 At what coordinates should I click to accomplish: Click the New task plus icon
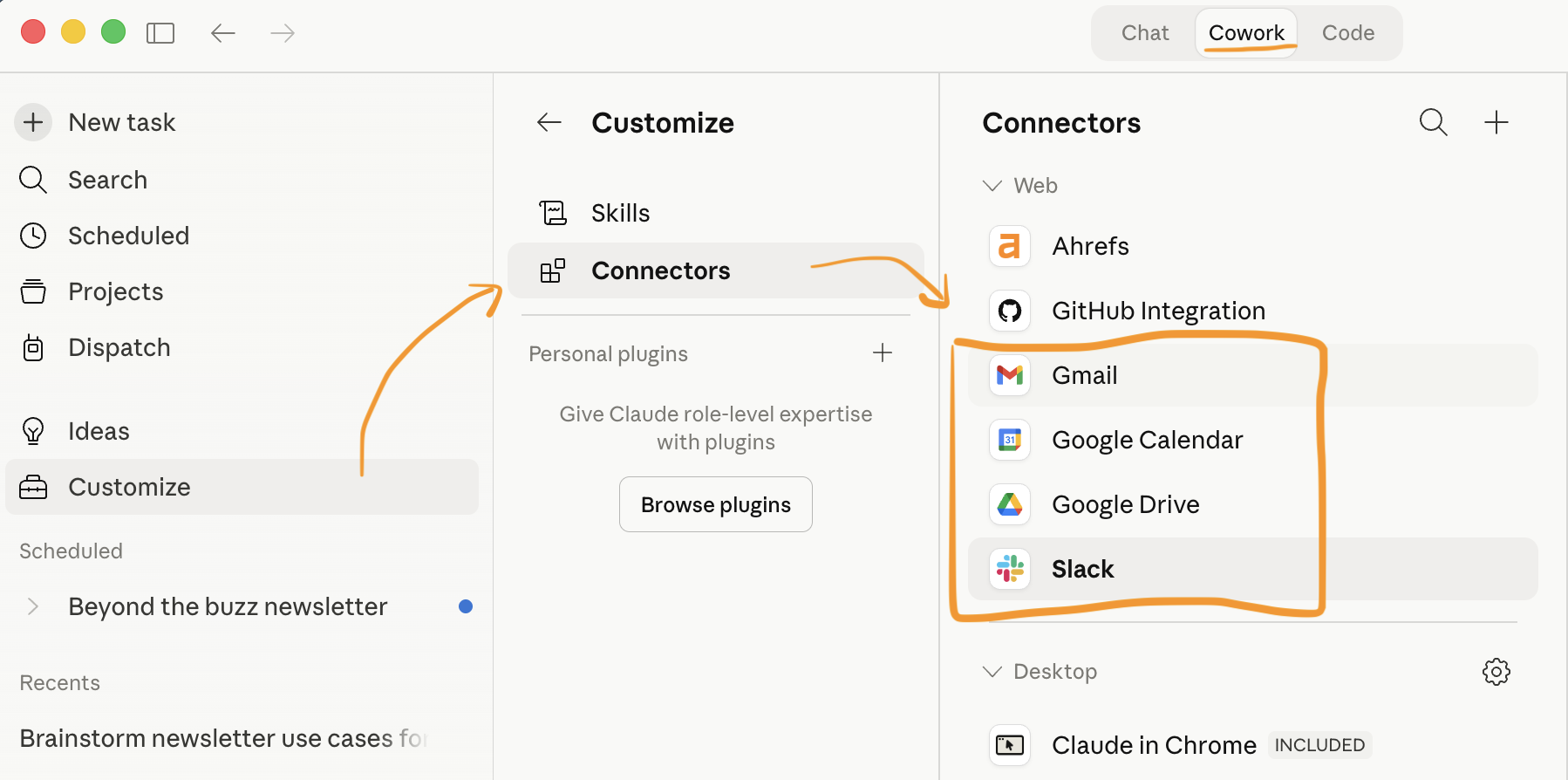pyautogui.click(x=33, y=122)
